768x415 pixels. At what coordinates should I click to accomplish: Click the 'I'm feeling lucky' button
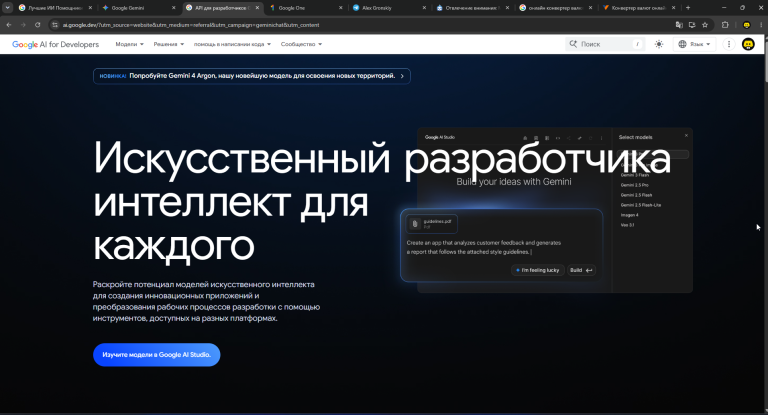(538, 270)
